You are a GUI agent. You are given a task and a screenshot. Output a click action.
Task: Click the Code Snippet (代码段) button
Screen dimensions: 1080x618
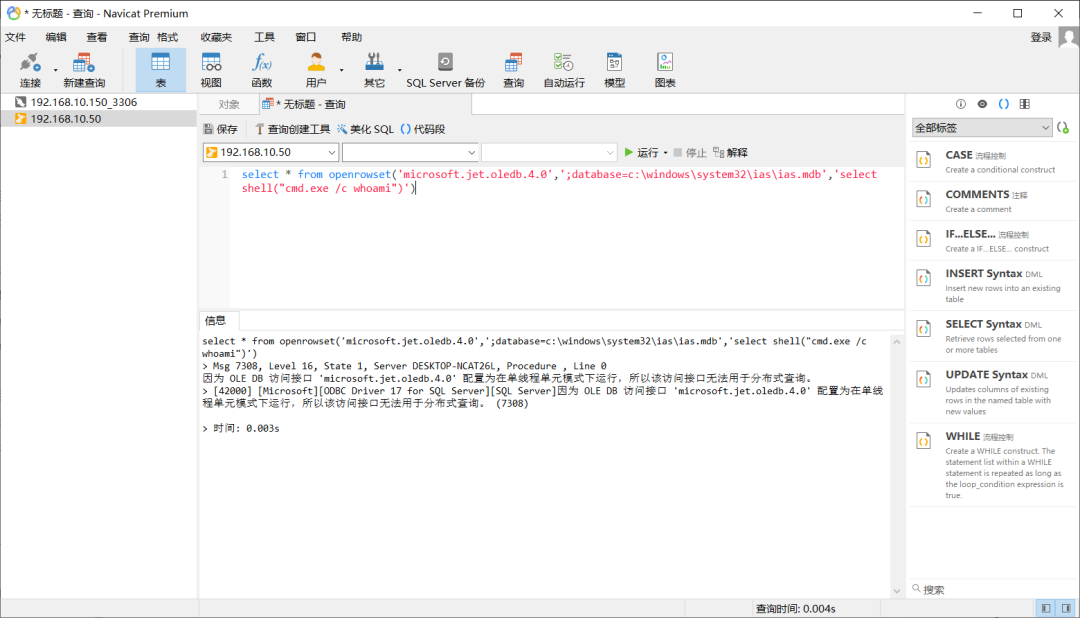[423, 129]
